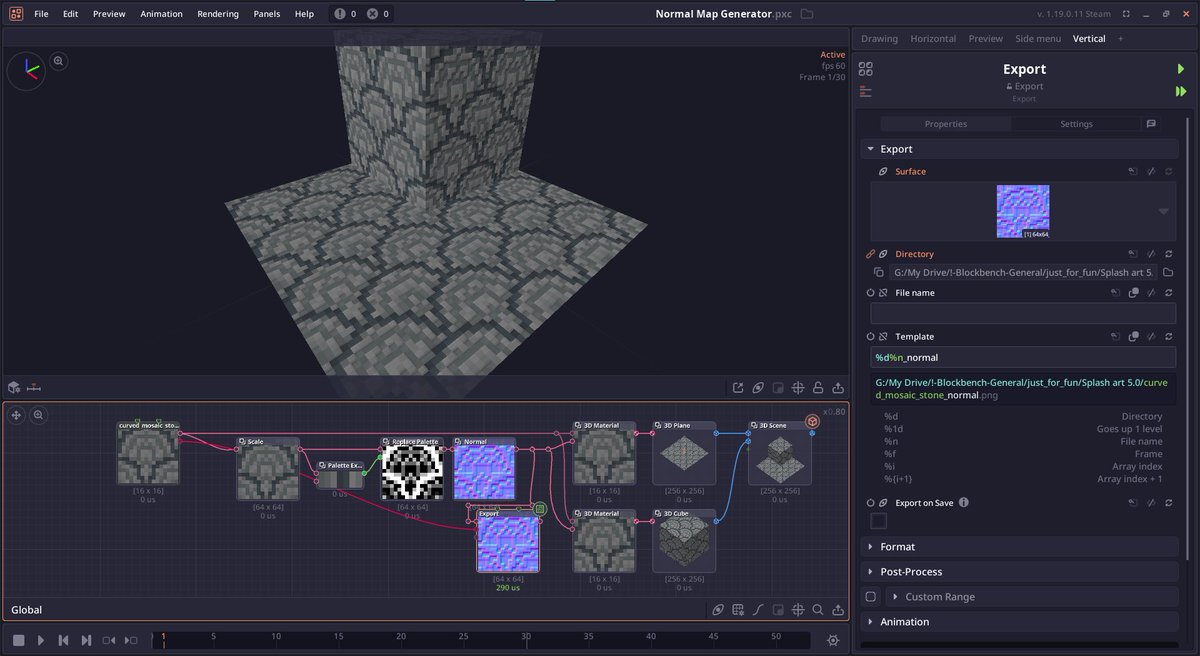Click the export icon in graph toolbar
Image resolution: width=1200 pixels, height=656 pixels.
click(x=837, y=610)
